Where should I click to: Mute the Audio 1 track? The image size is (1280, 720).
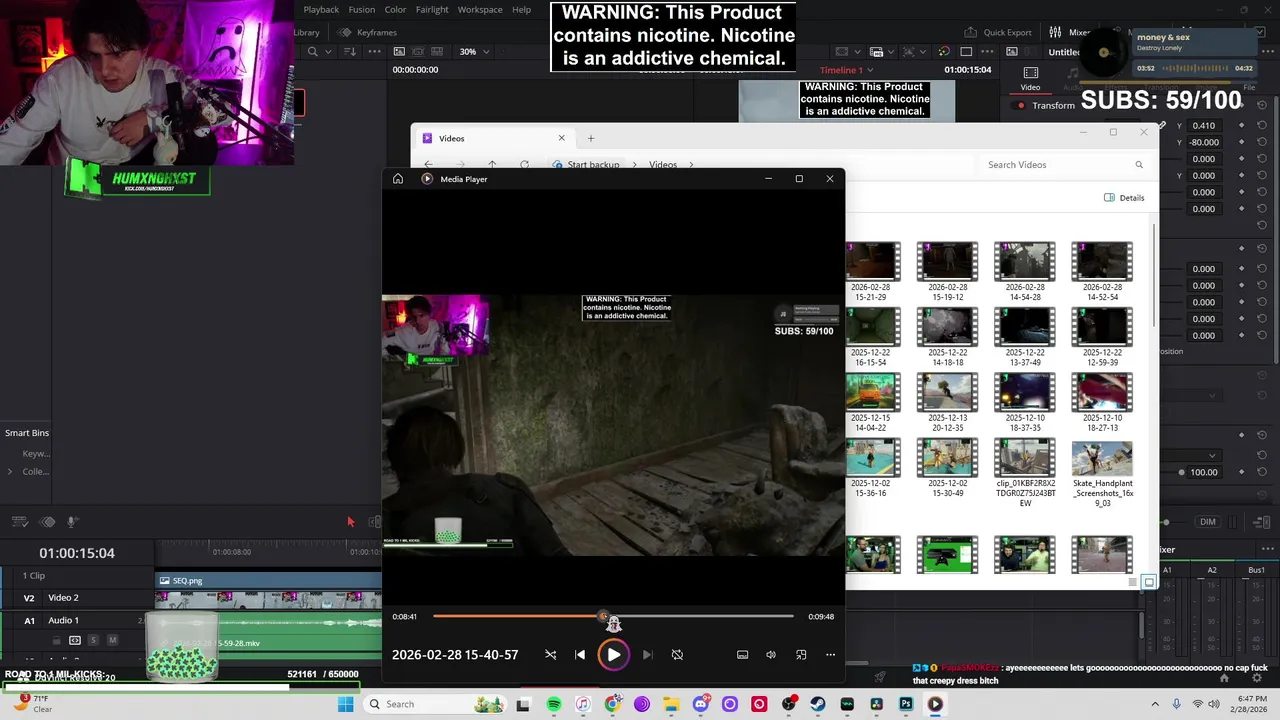pos(112,640)
